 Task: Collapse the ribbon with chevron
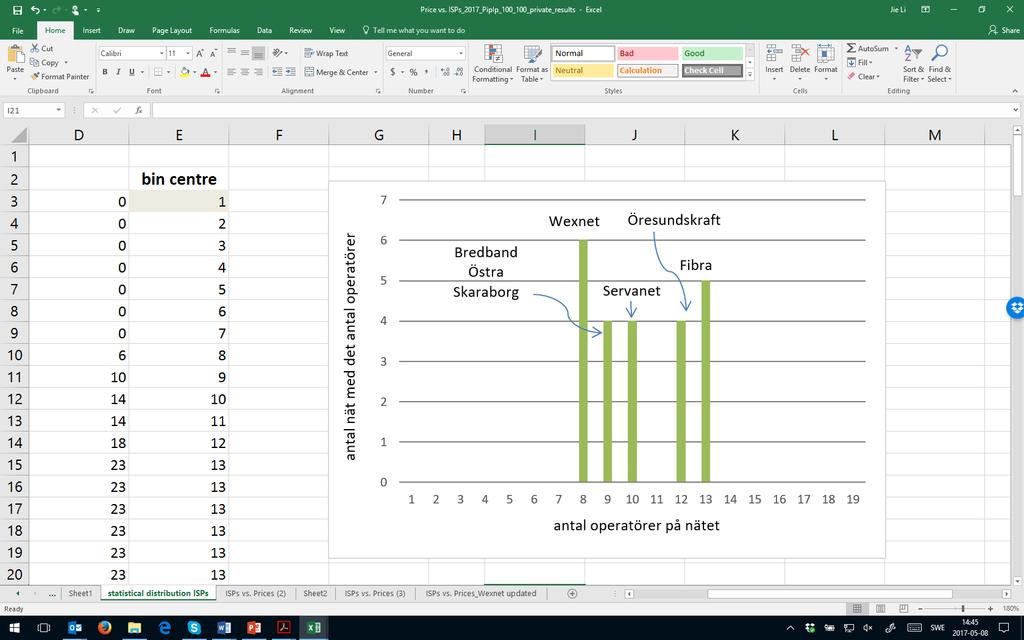point(1015,91)
